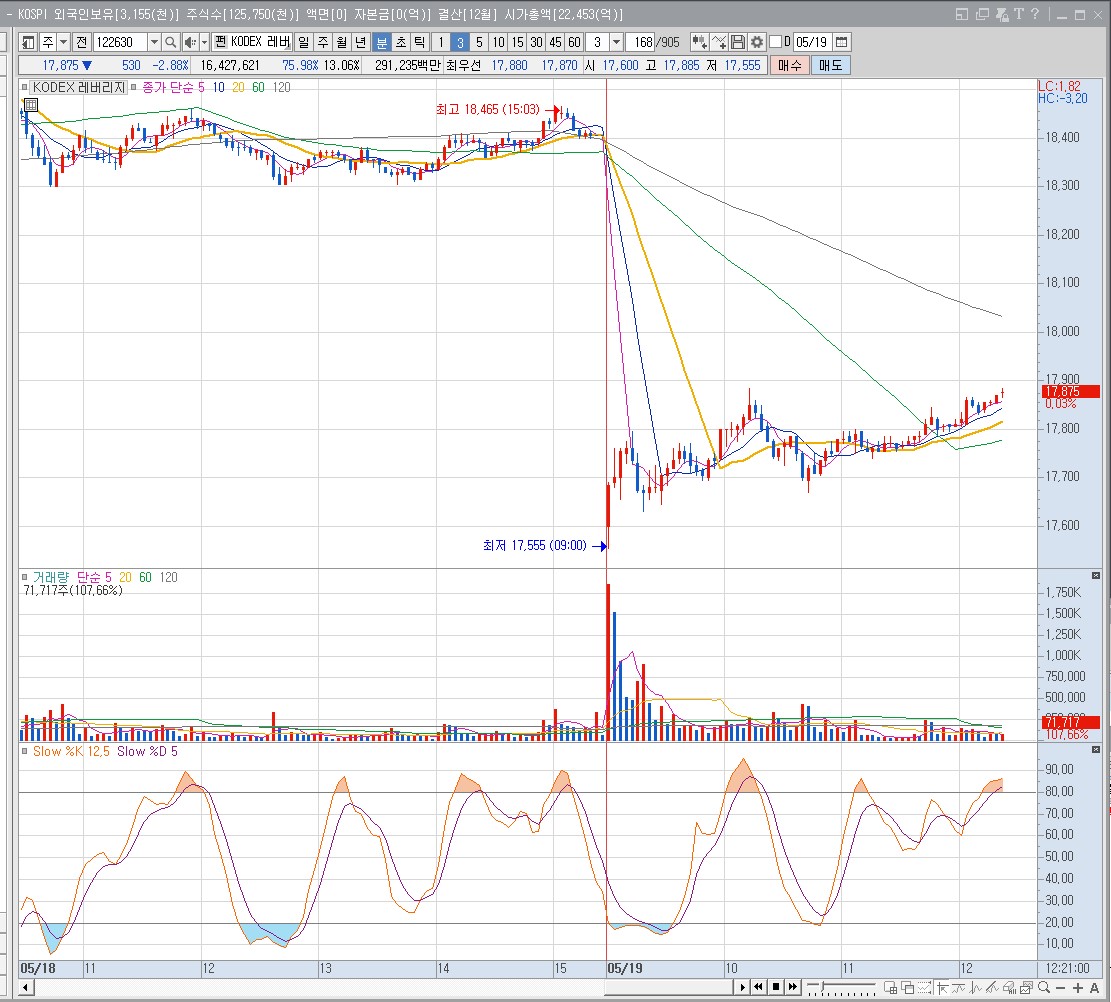Rewind chart replay
This screenshot has width=1111, height=1002.
pyautogui.click(x=758, y=987)
